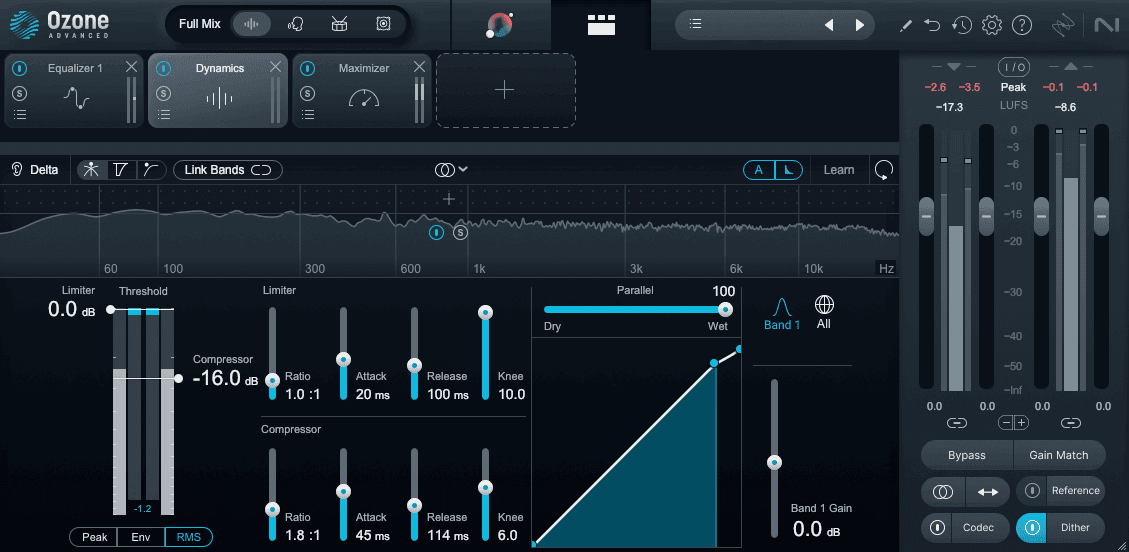Go to next preset arrow
Viewport: 1129px width, 552px height.
[x=860, y=25]
